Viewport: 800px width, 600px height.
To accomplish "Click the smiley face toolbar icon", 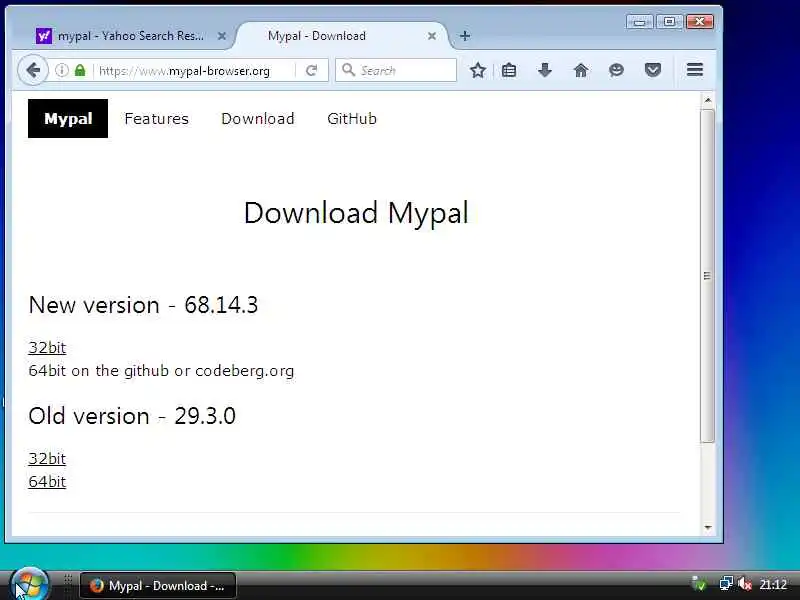I will (x=616, y=70).
